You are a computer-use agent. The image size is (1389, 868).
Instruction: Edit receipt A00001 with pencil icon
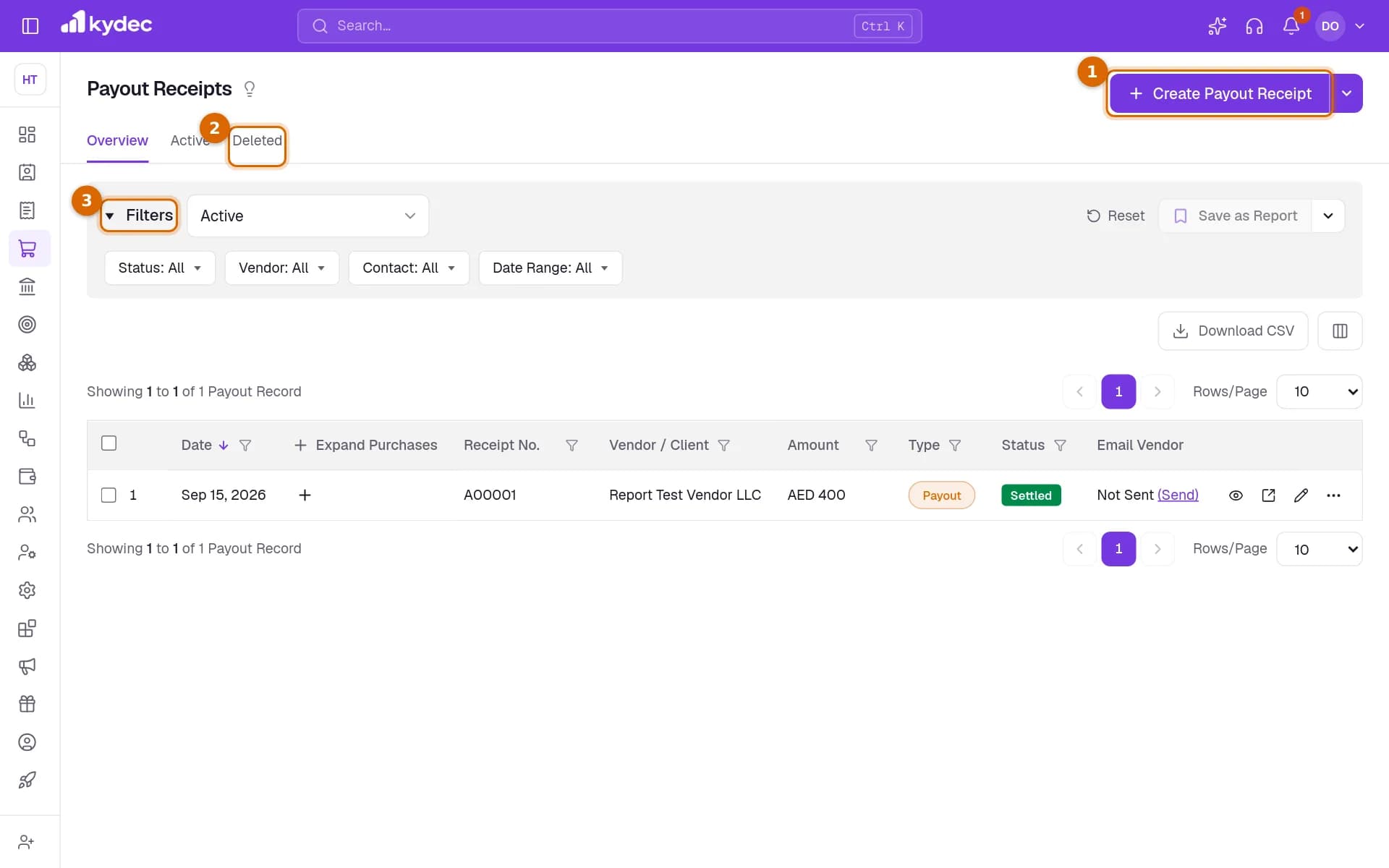[1301, 495]
